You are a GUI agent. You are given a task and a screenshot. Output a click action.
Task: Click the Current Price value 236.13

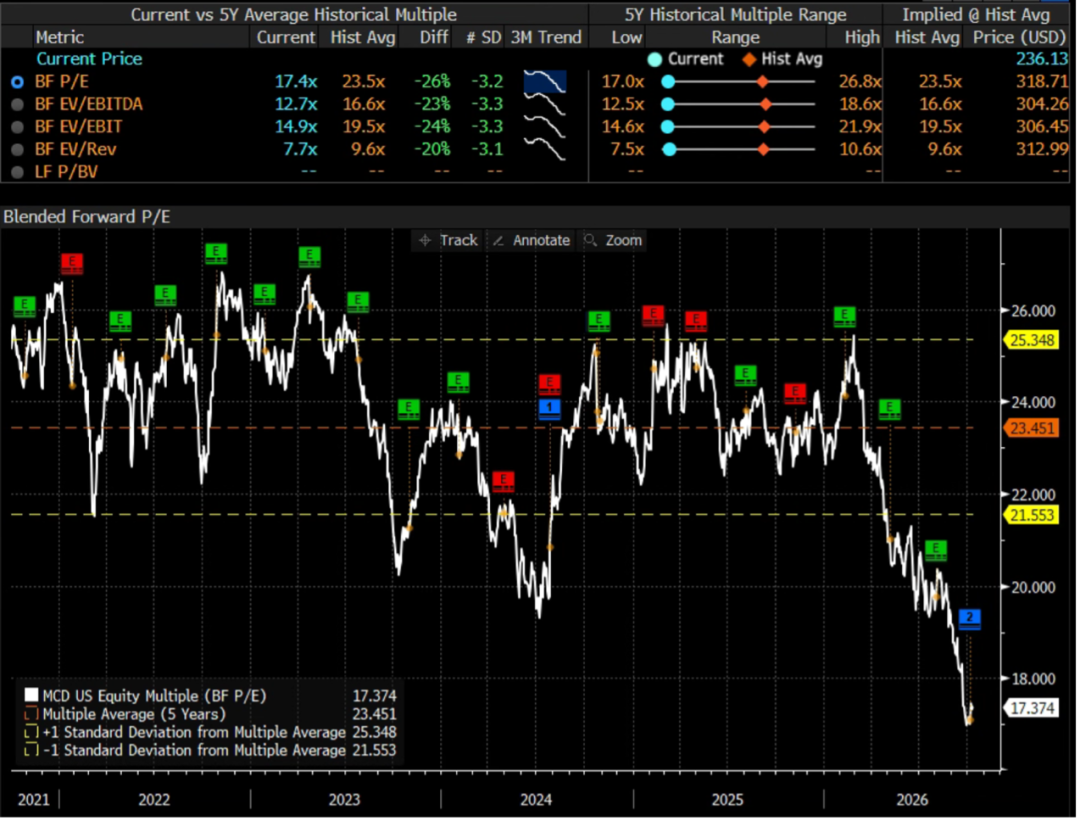pyautogui.click(x=1041, y=59)
